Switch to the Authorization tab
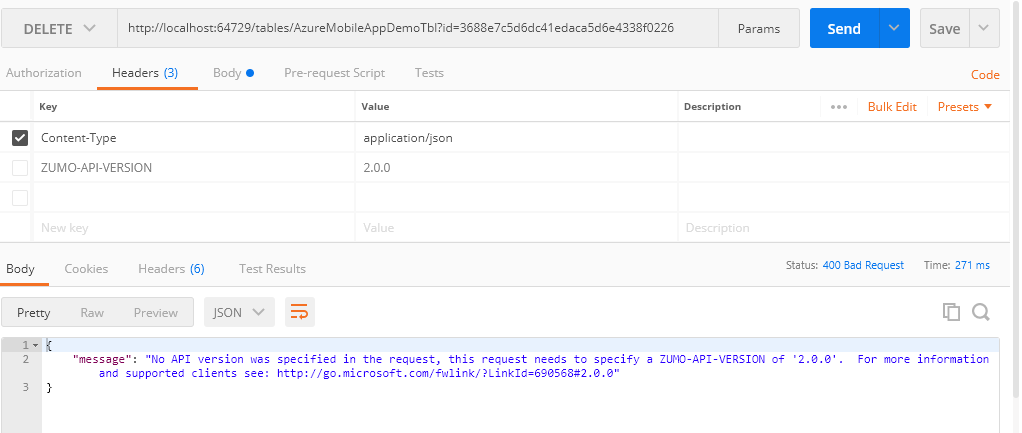Screen dimensions: 1022x433 pyautogui.click(x=44, y=73)
